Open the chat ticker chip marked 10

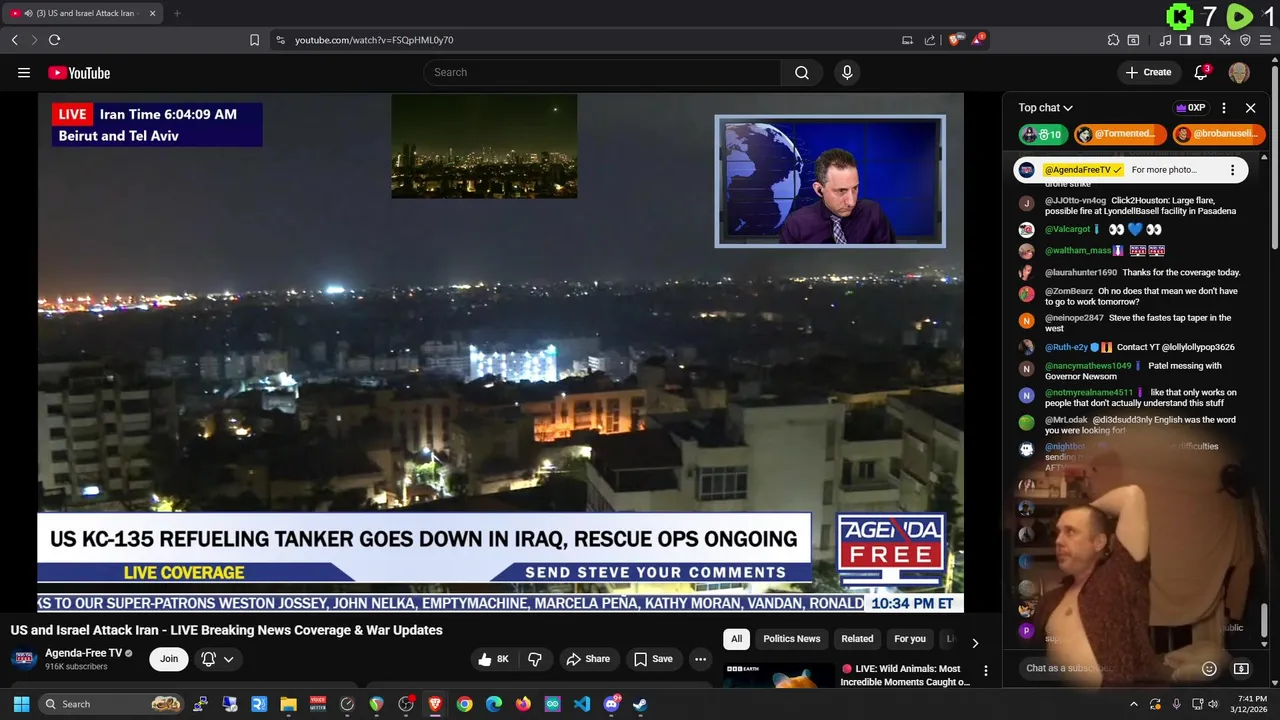[x=1043, y=134]
